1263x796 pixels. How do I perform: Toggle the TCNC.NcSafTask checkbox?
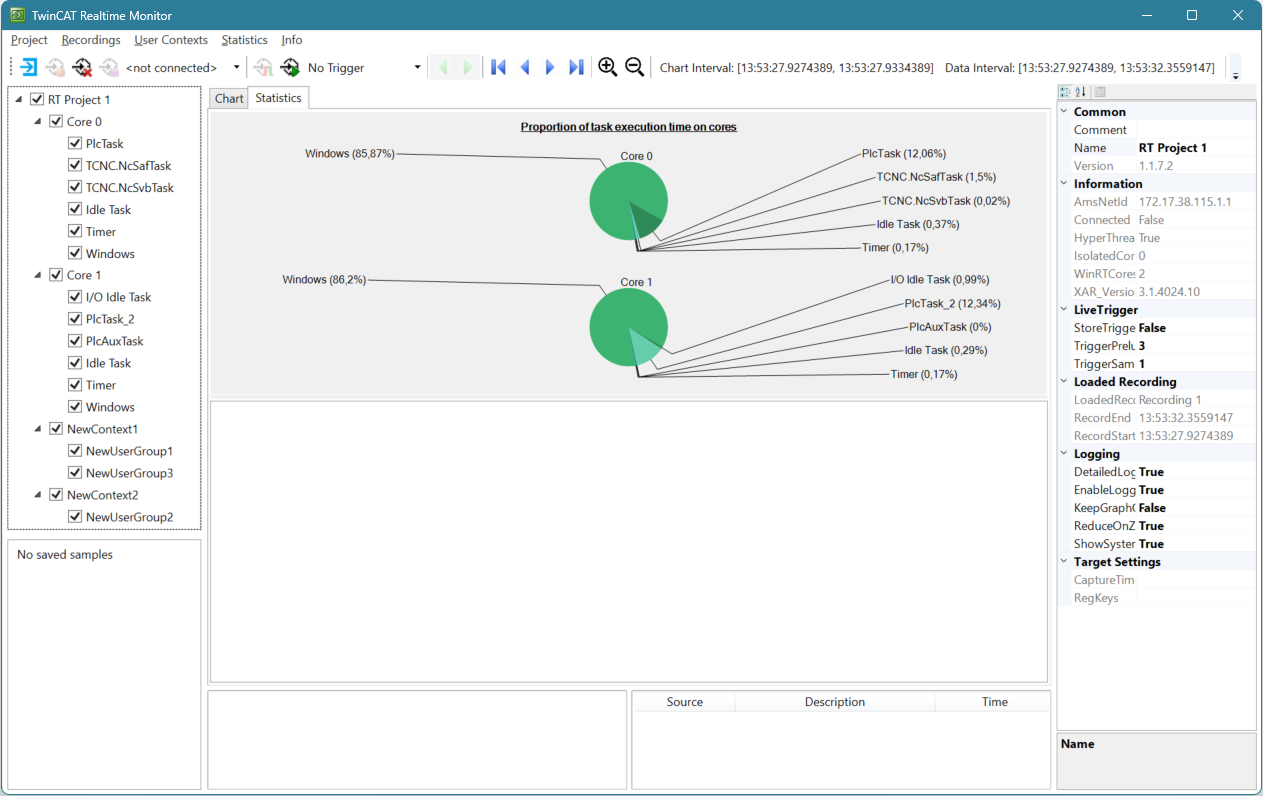pos(75,166)
